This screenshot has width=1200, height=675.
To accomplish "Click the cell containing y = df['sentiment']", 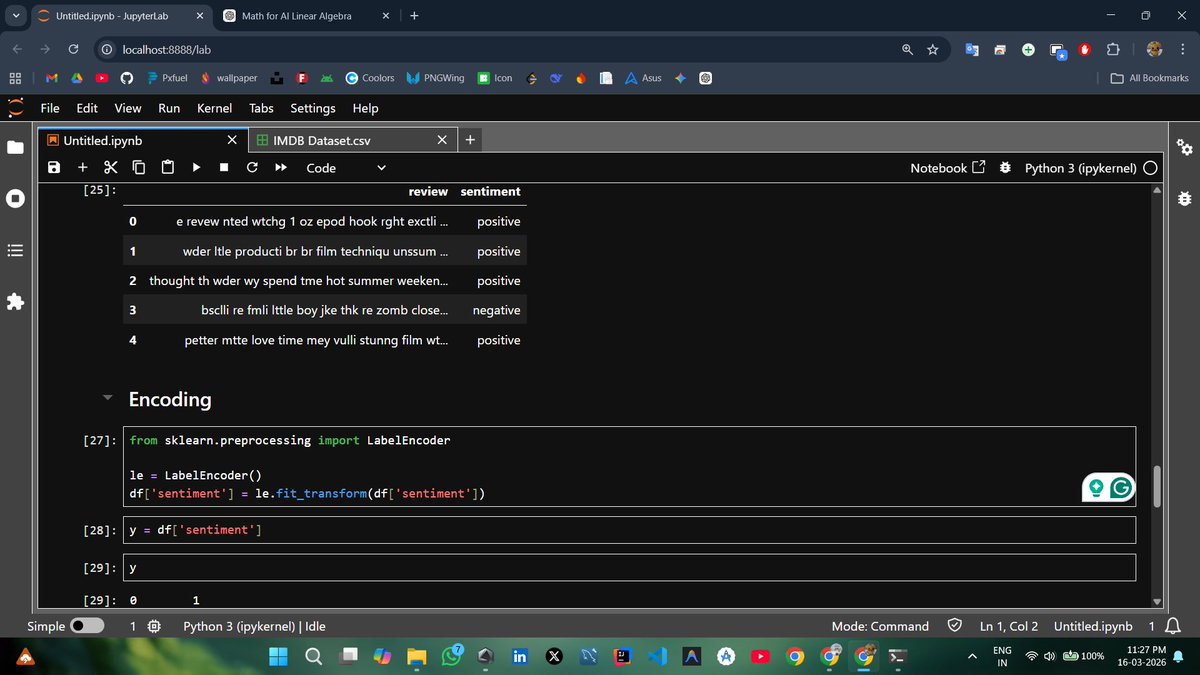I will point(630,530).
